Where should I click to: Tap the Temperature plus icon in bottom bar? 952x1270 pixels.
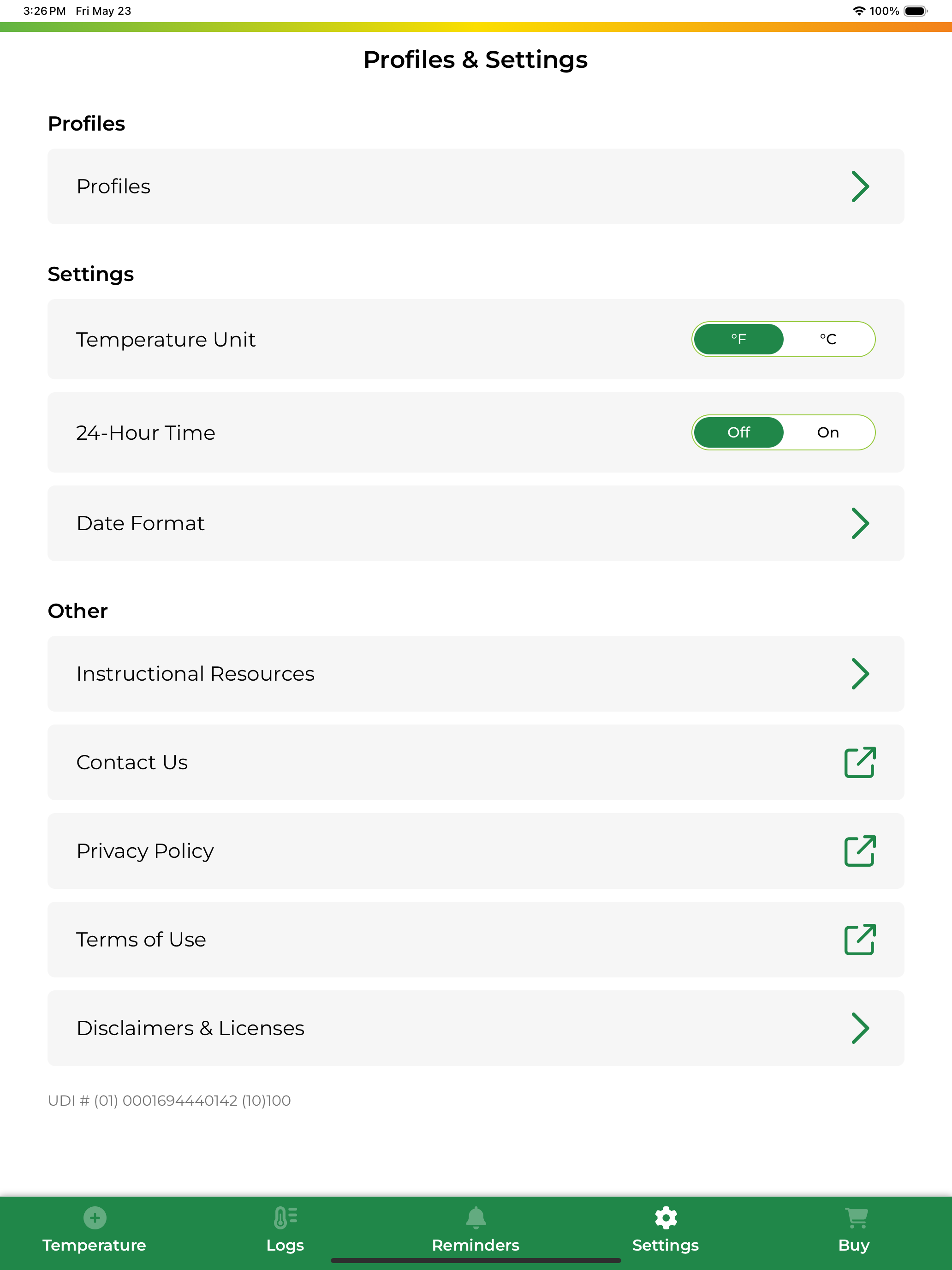(x=95, y=1217)
